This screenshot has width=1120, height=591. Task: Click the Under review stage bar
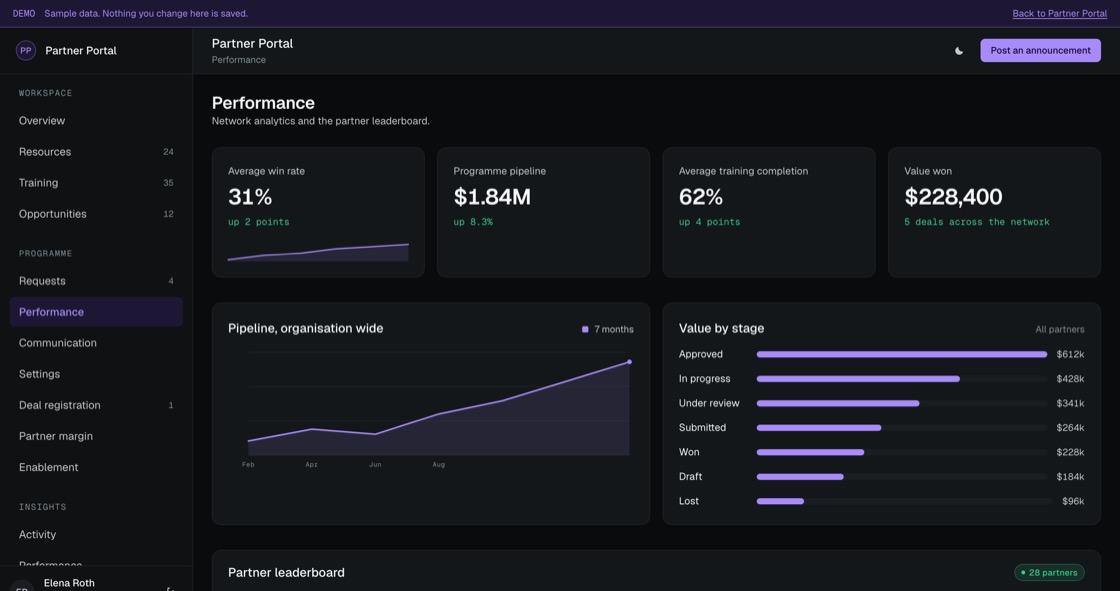coord(901,403)
